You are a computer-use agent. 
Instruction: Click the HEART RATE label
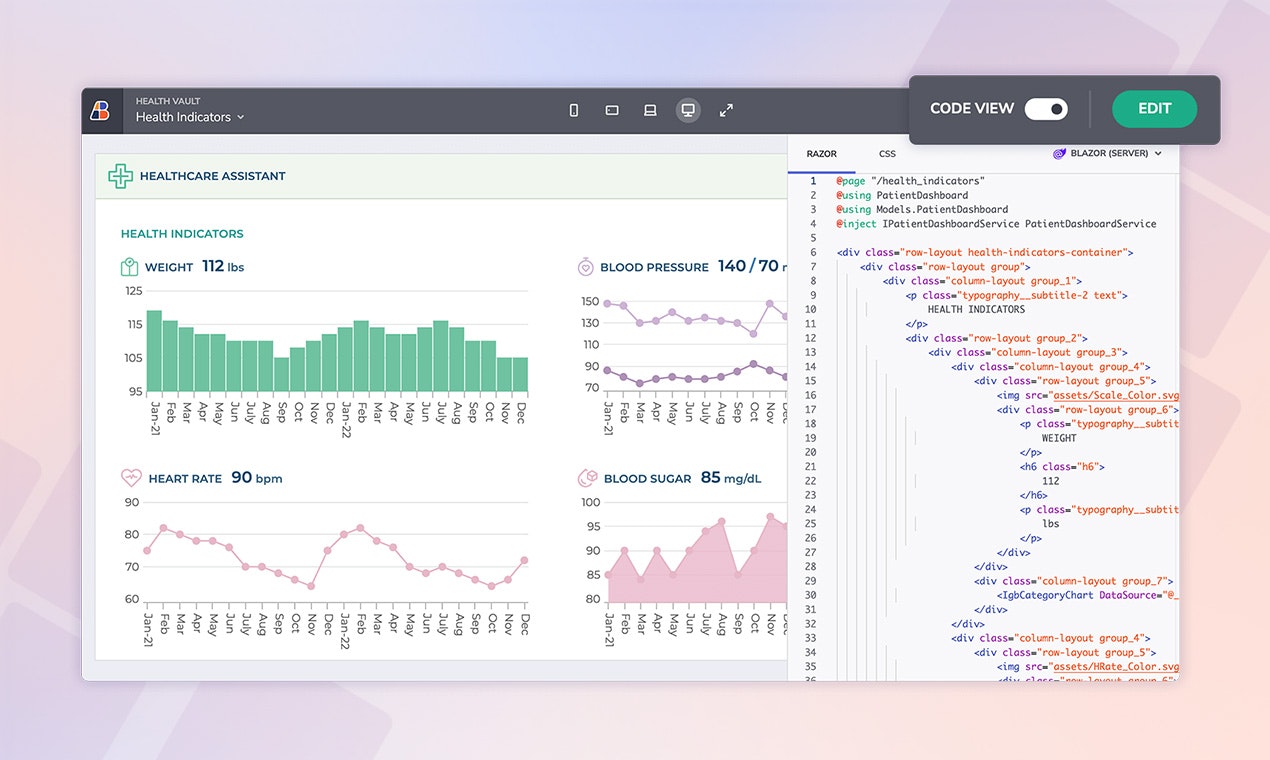pos(185,479)
